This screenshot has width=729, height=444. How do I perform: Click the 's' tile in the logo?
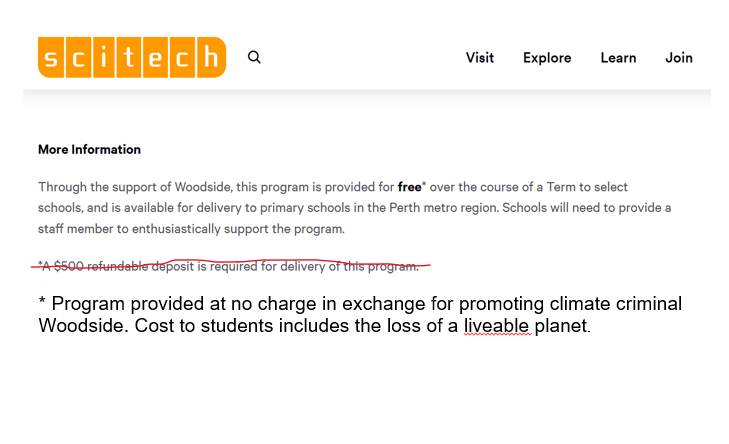click(x=53, y=57)
